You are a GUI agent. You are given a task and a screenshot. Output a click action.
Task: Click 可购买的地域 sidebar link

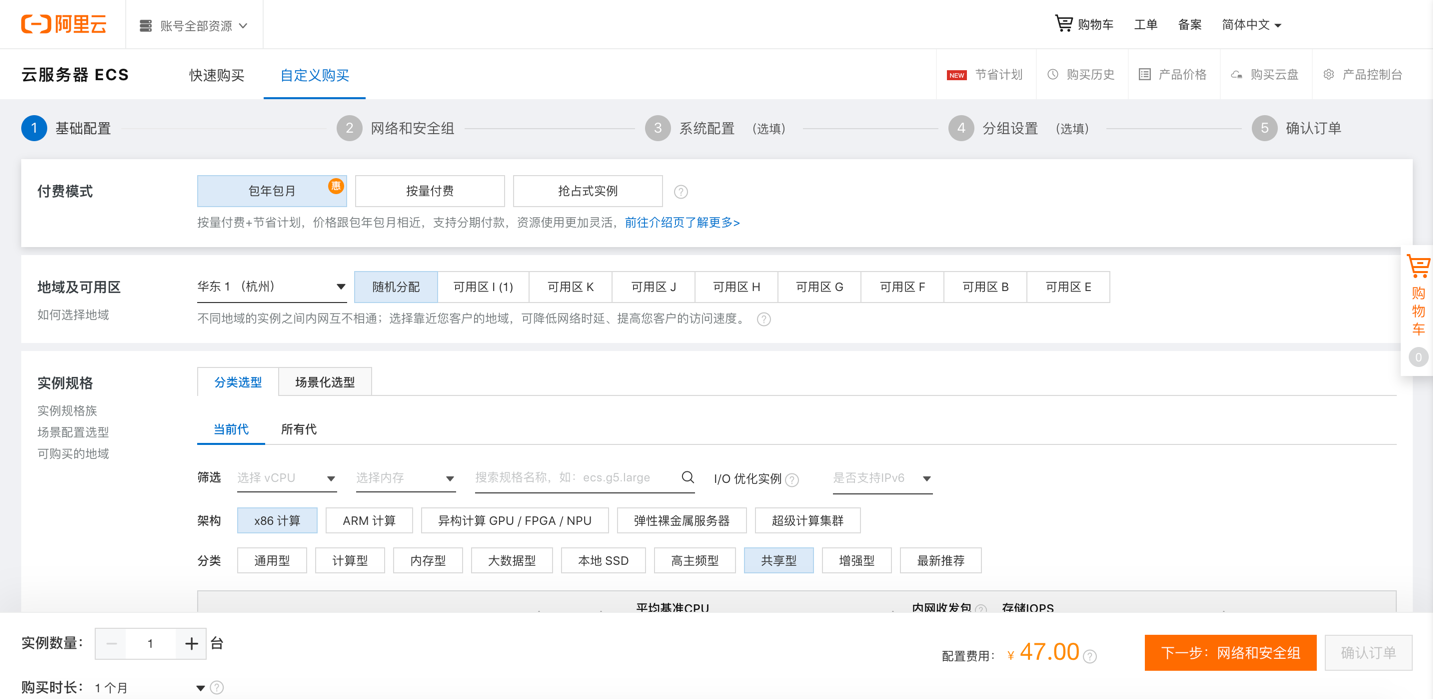point(73,454)
